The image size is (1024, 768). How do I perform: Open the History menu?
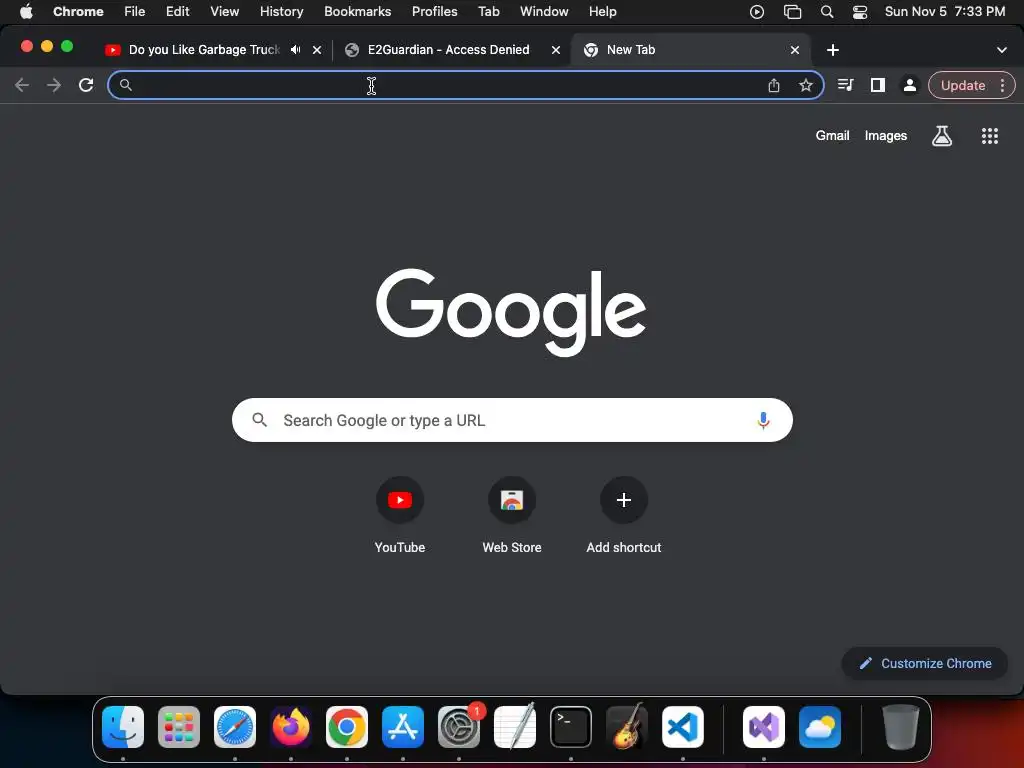pos(281,11)
